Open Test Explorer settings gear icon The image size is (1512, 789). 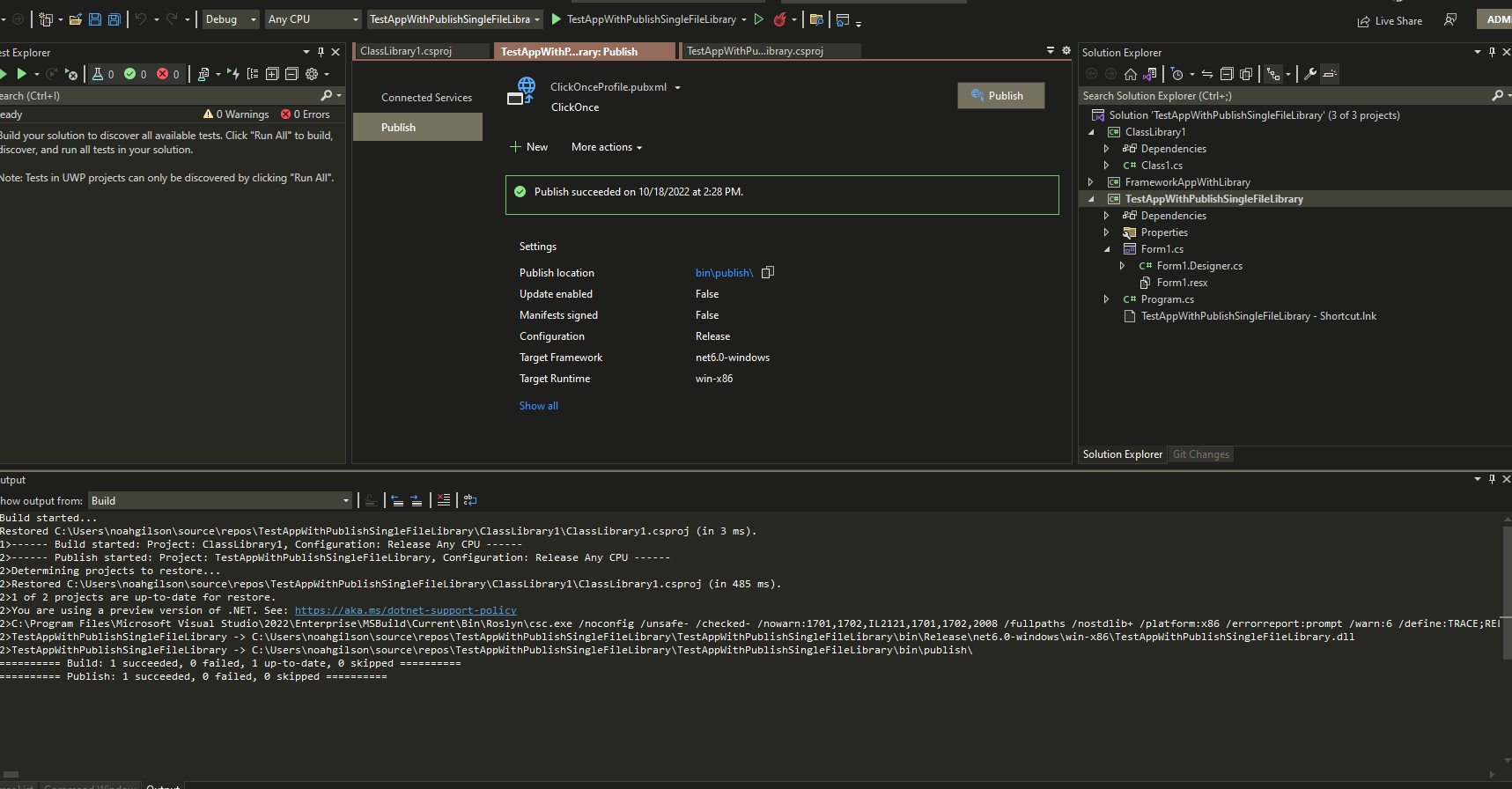pyautogui.click(x=312, y=74)
